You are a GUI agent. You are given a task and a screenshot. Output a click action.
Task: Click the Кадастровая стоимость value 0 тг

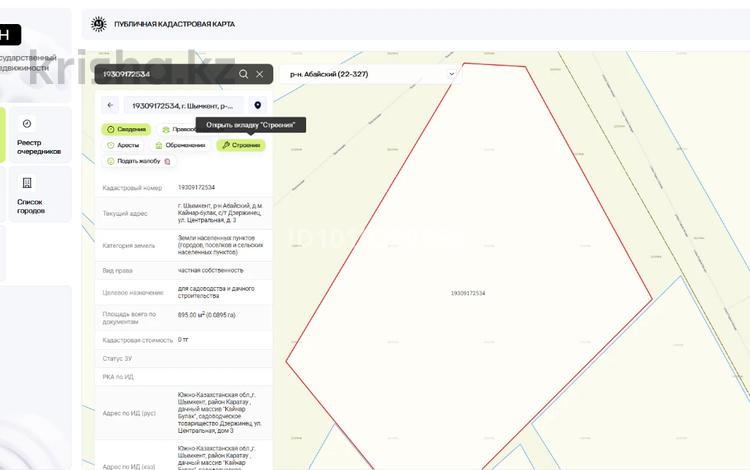point(183,339)
